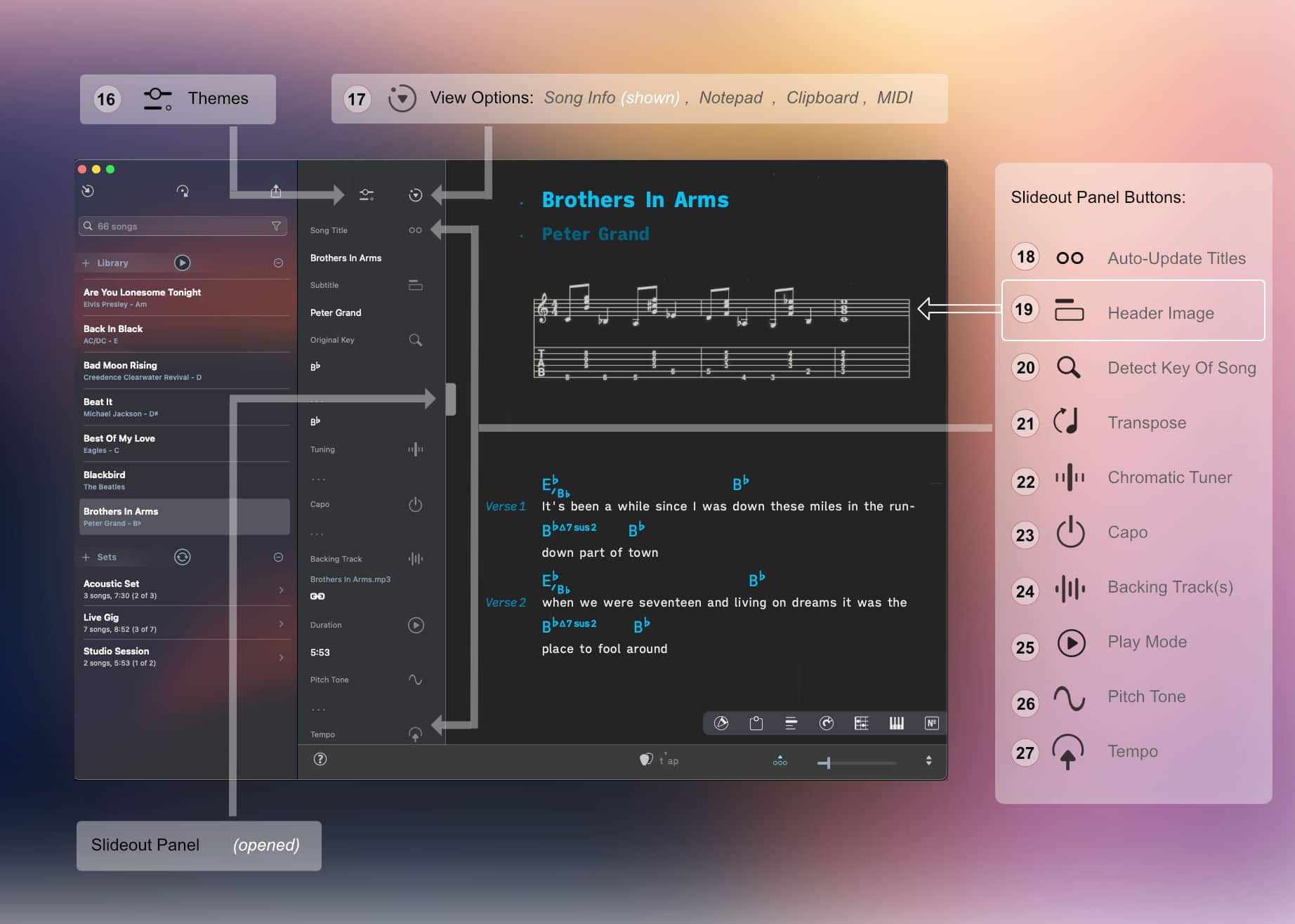The width and height of the screenshot is (1295, 924).
Task: Detect song key with the magnifier icon
Action: [416, 340]
